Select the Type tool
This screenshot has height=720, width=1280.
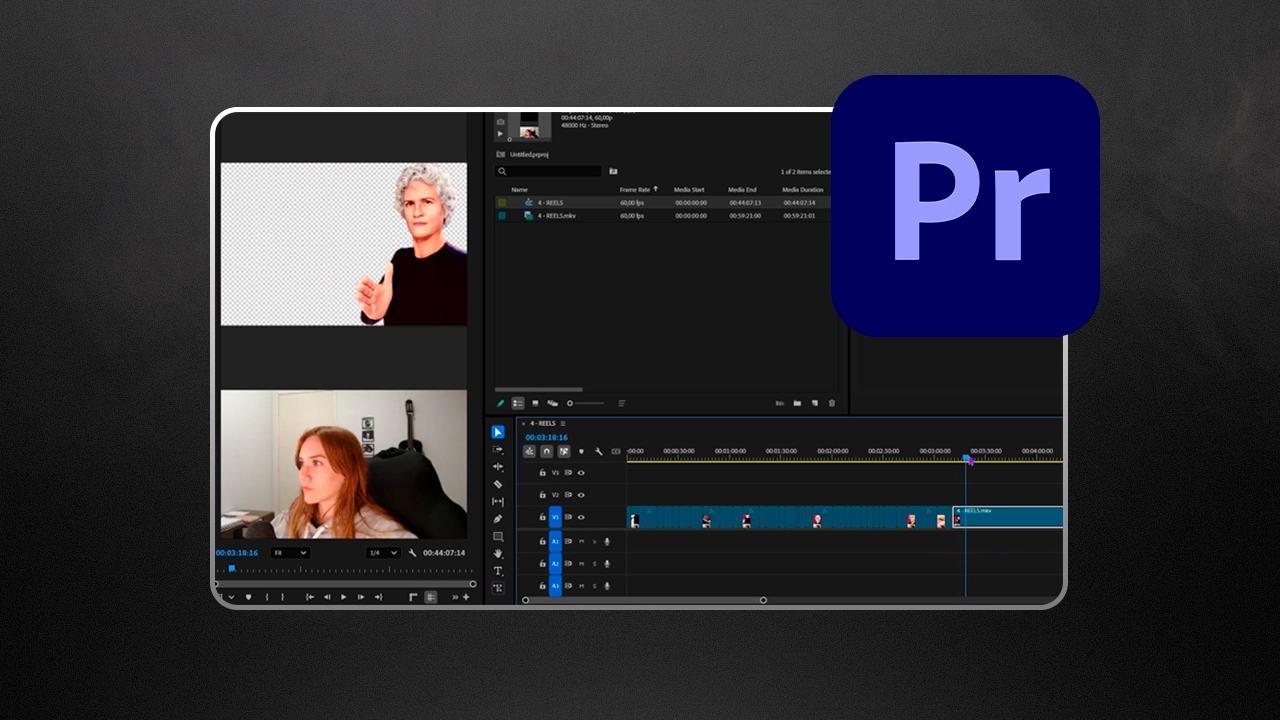click(498, 571)
